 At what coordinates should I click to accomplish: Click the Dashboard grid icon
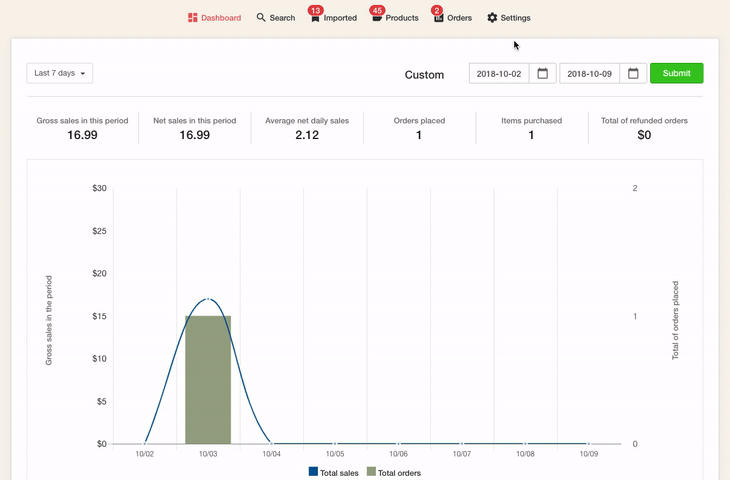[193, 18]
